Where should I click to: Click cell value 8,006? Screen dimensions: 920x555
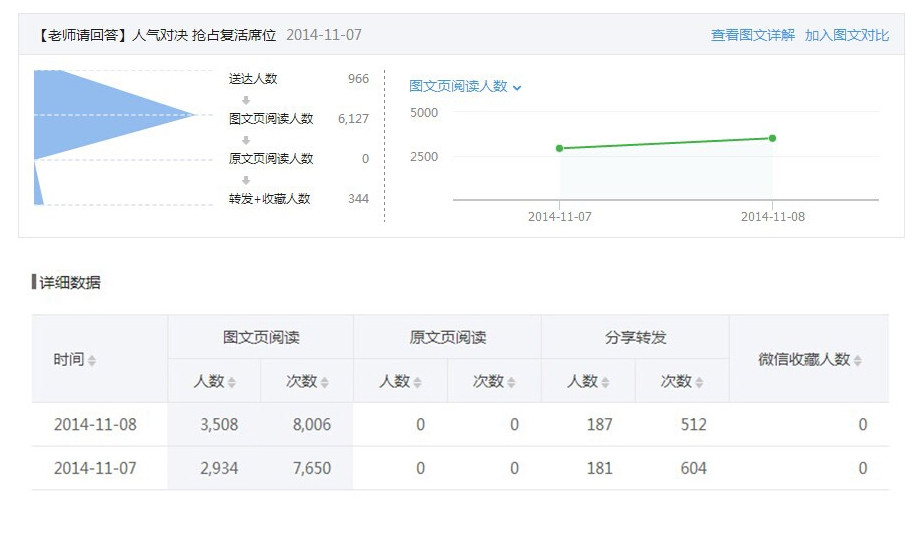point(312,424)
